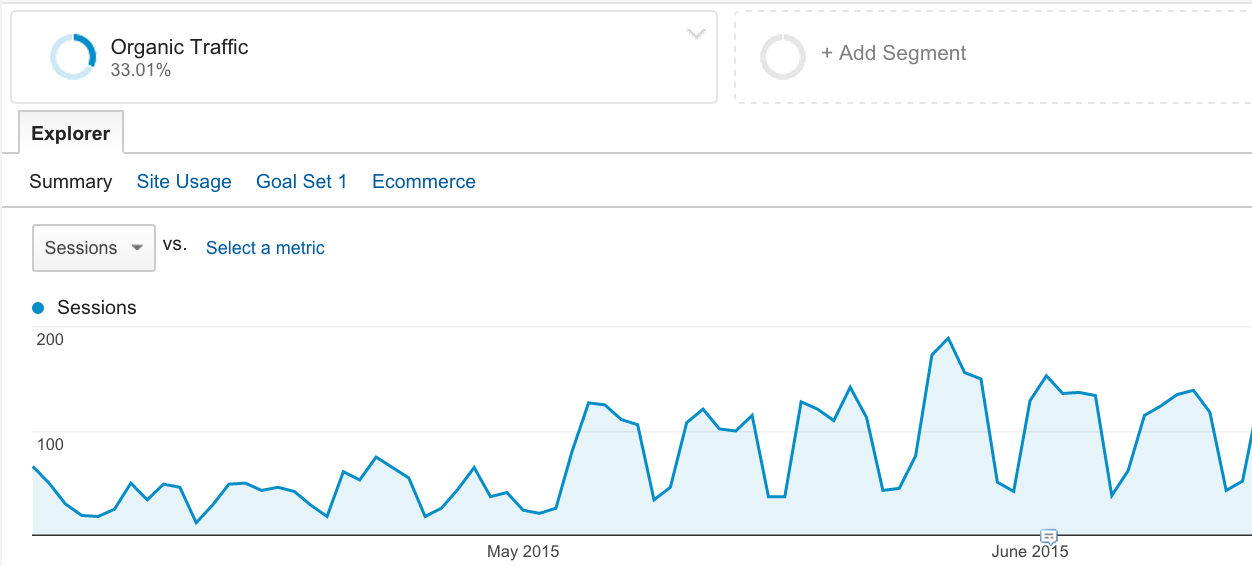Open the Goal Set 1 tab

click(x=301, y=182)
